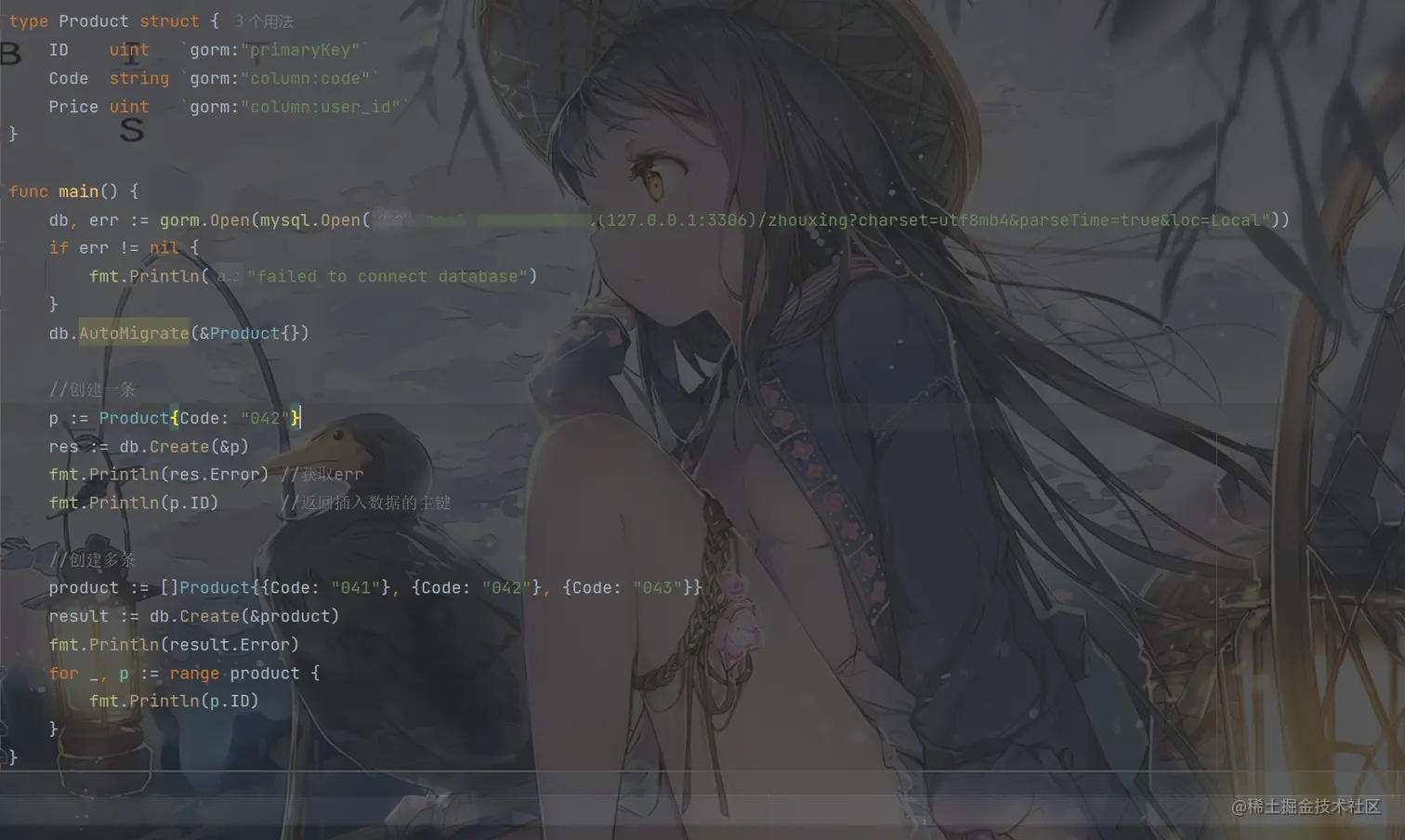Click "loc=Local" in the DSN
Image resolution: width=1405 pixels, height=840 pixels.
(1215, 220)
